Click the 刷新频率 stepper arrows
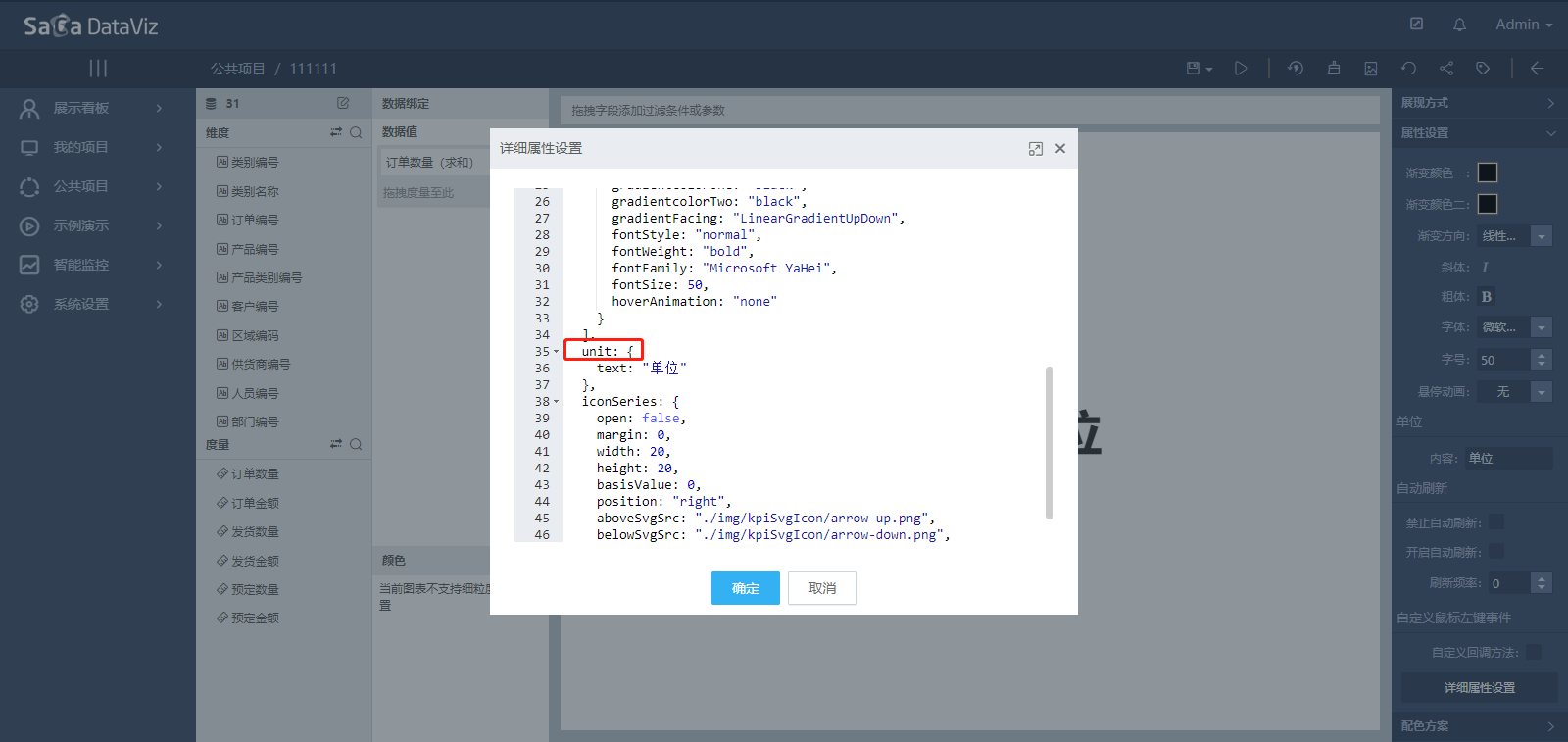Screen dimensions: 1568x742 [1542, 583]
